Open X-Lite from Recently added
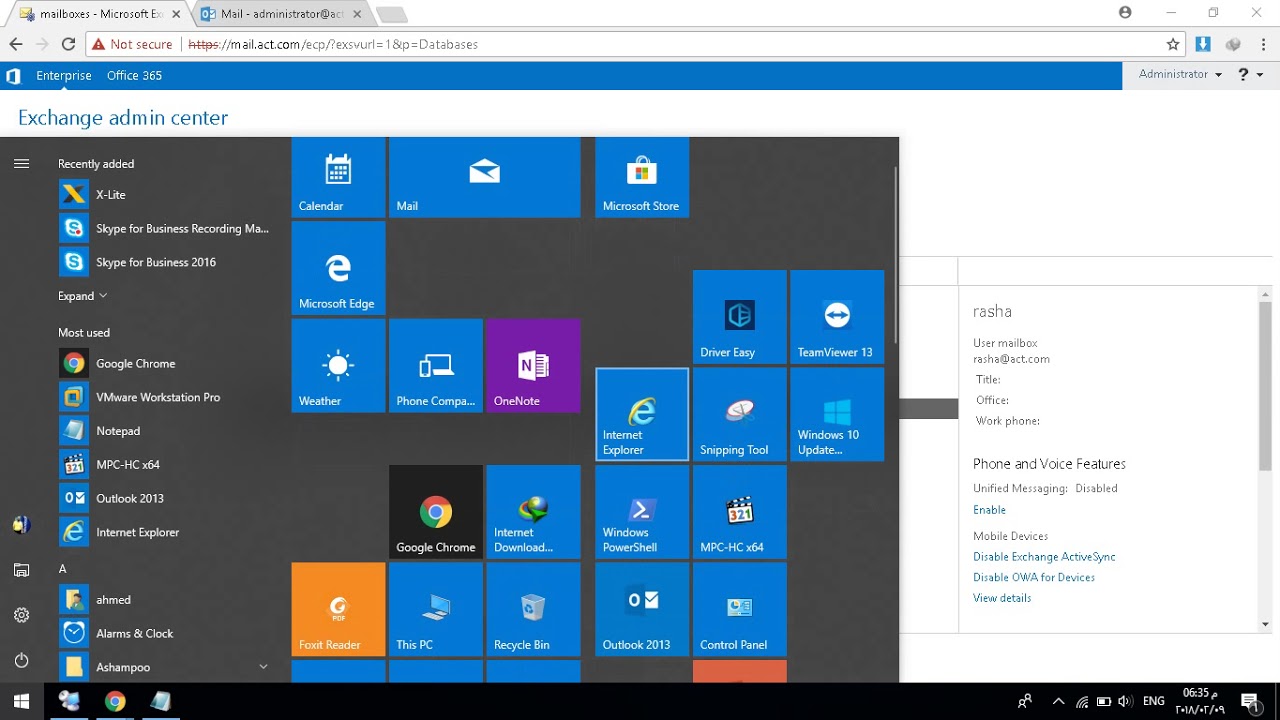 pos(165,195)
